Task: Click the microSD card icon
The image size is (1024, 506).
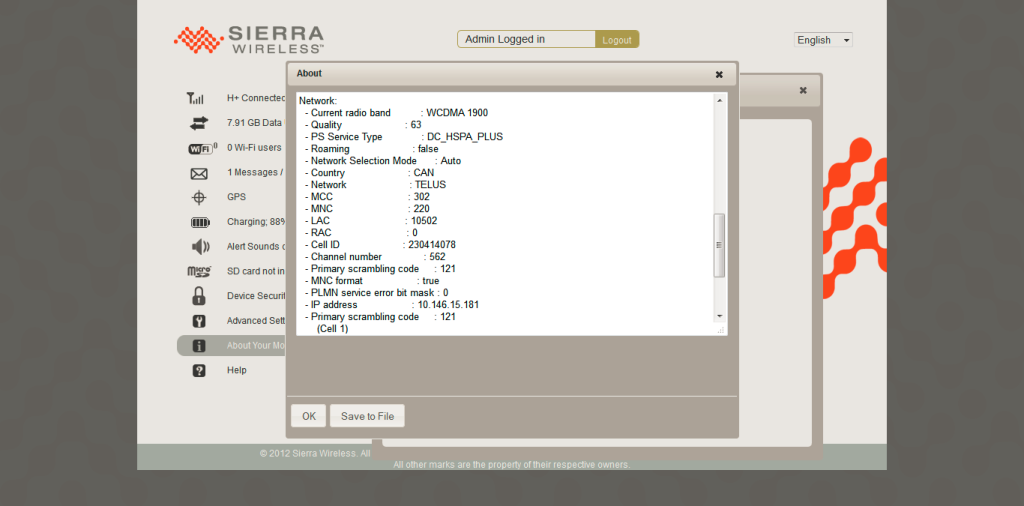Action: [199, 271]
